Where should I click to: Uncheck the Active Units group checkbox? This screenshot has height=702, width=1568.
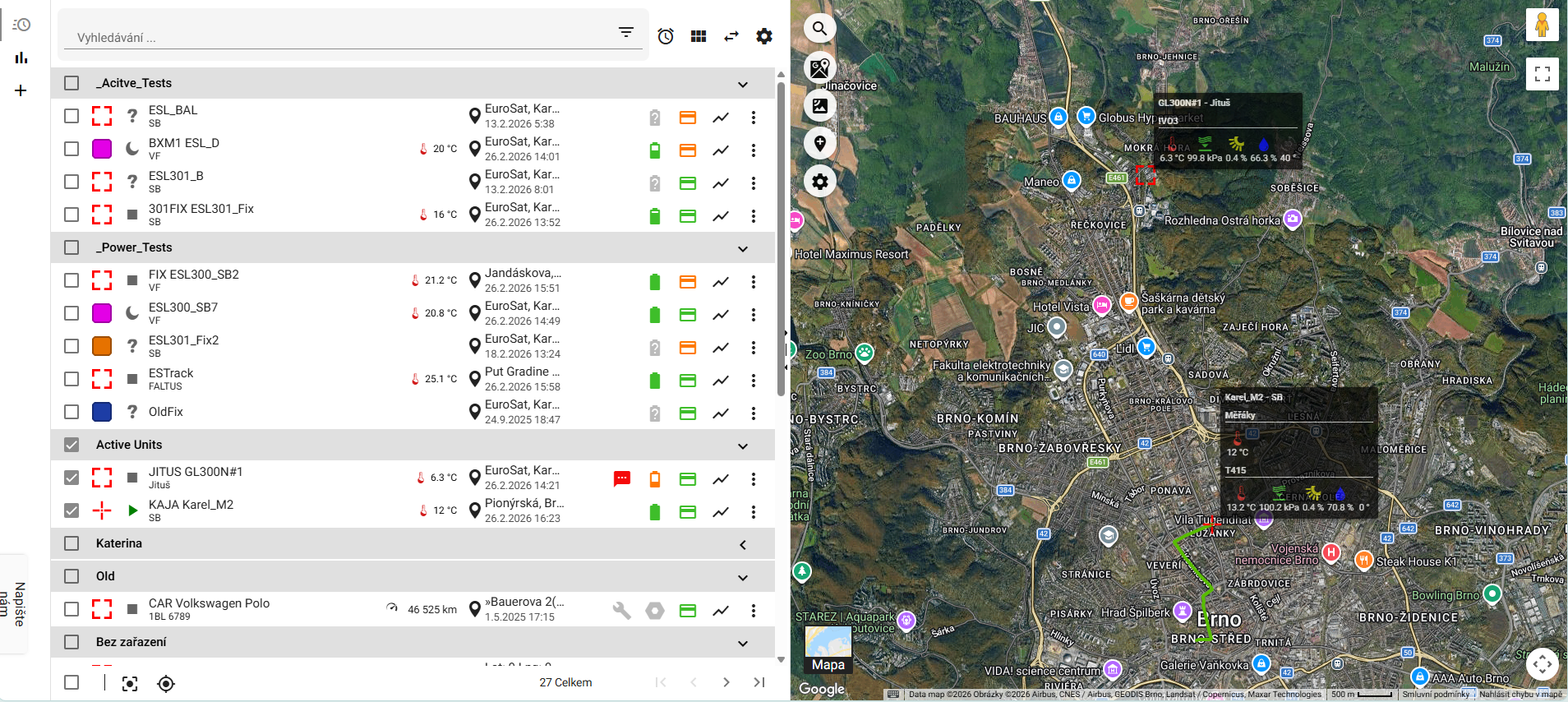tap(71, 445)
